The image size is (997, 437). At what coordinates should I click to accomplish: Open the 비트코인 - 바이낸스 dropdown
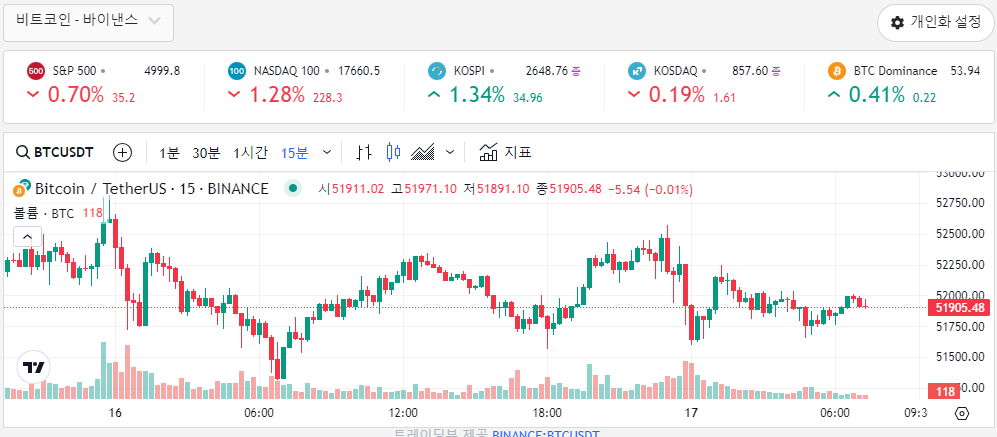pos(88,23)
